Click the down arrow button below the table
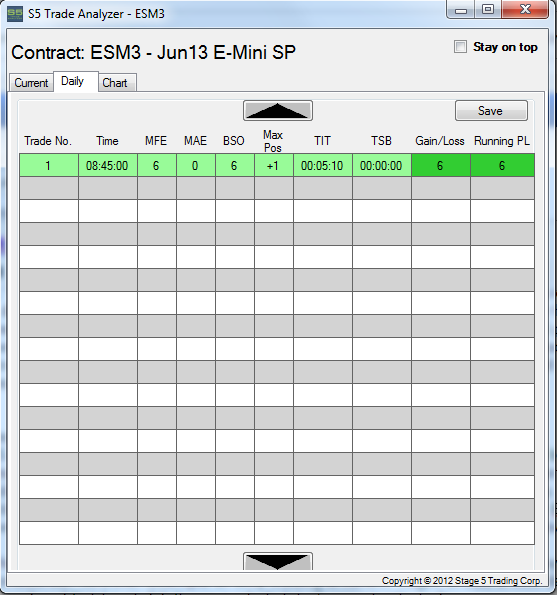Viewport: 558px width, 595px height. click(278, 561)
